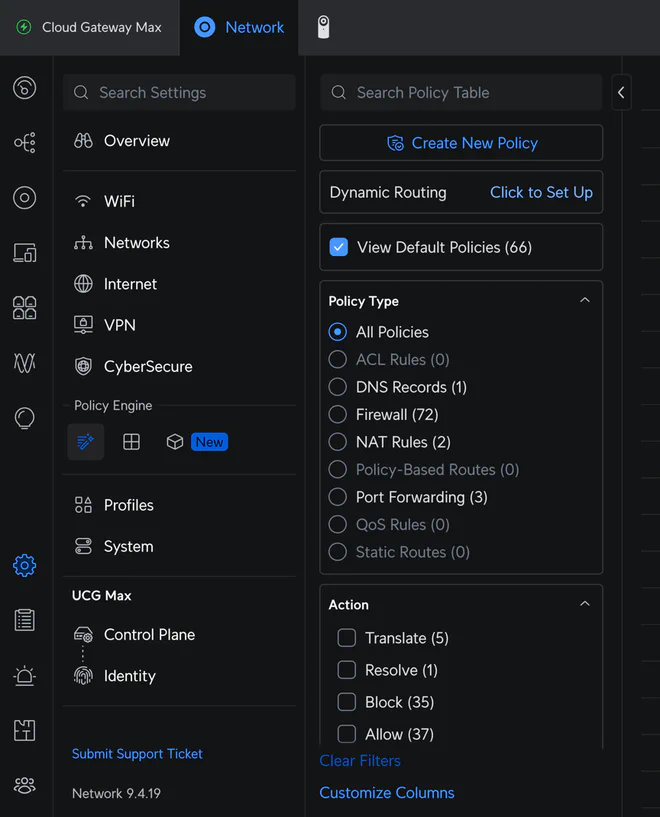This screenshot has width=660, height=817.
Task: Collapse the Action section
Action: [x=584, y=603]
